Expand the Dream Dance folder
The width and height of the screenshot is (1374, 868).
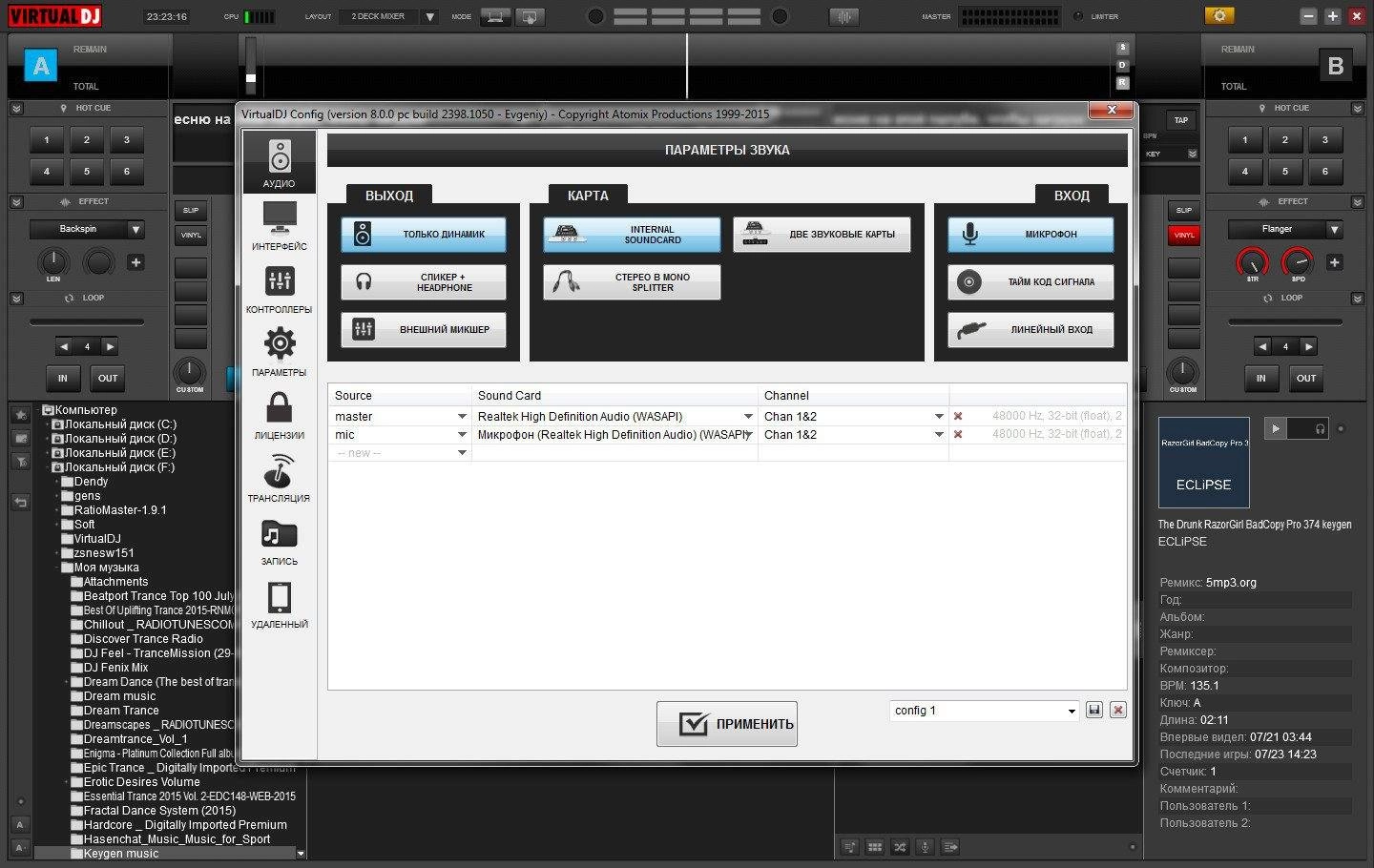point(67,682)
